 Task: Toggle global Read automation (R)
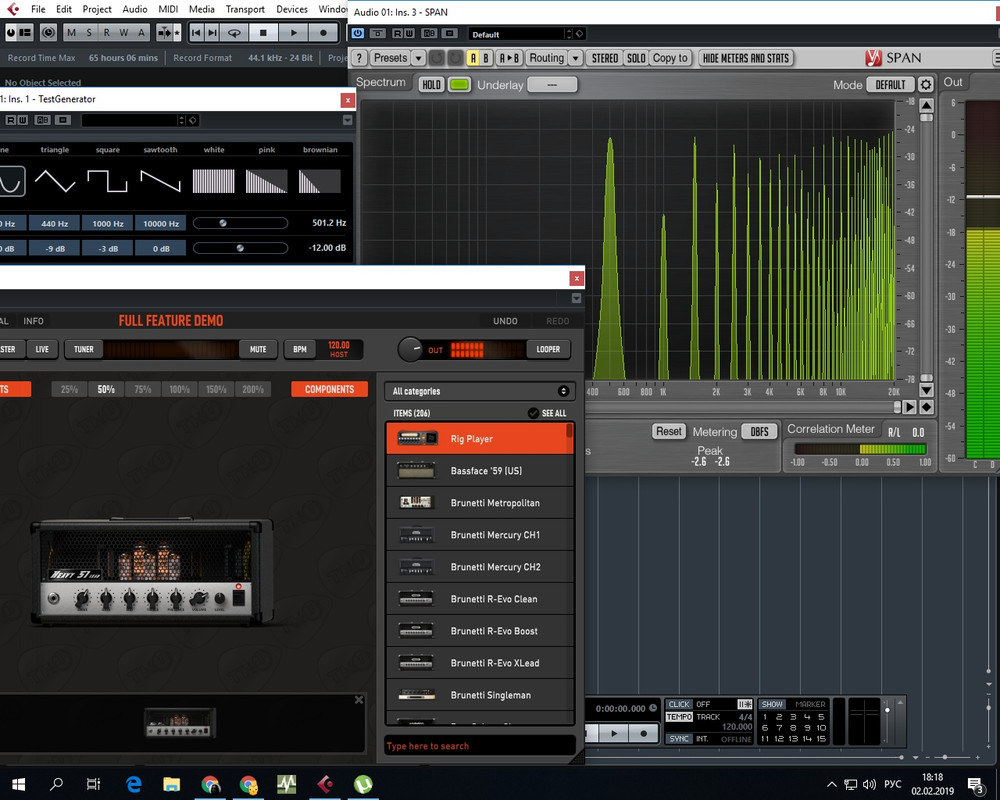pos(107,32)
